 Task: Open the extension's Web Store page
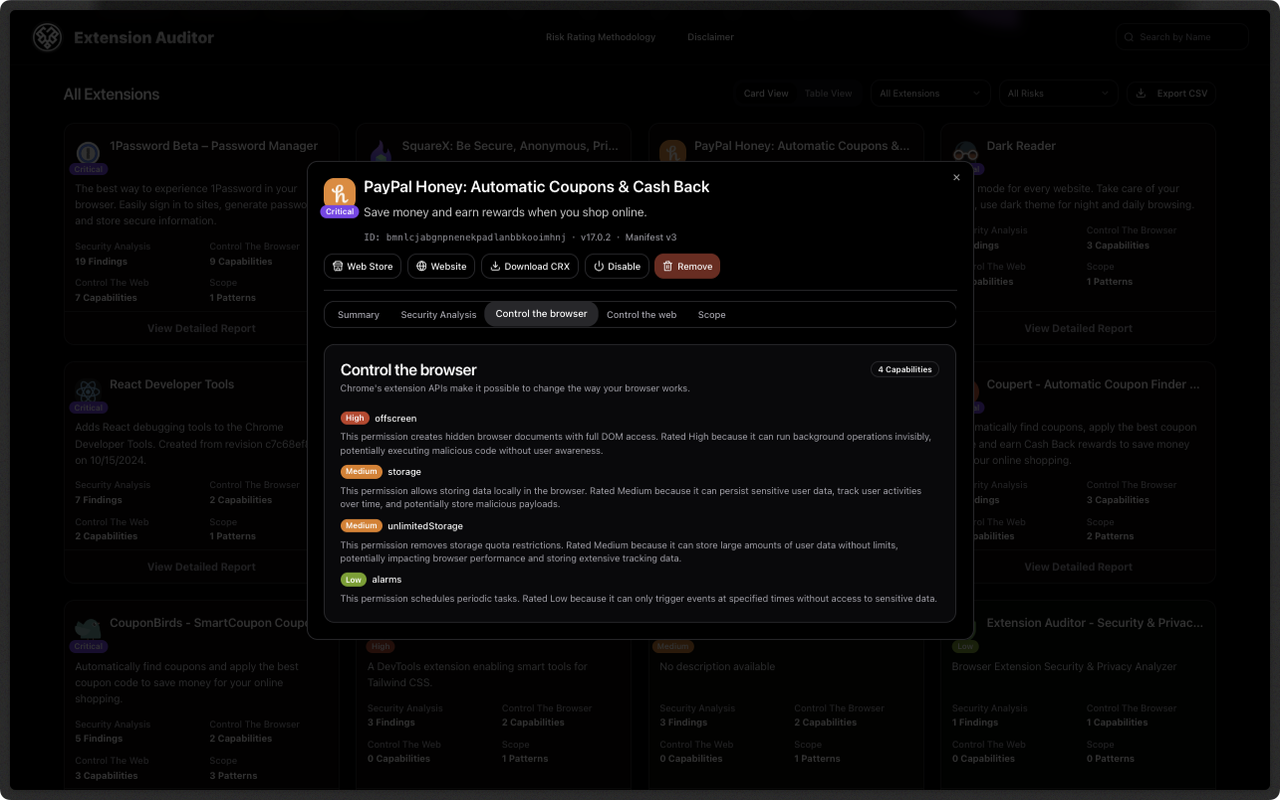click(362, 266)
